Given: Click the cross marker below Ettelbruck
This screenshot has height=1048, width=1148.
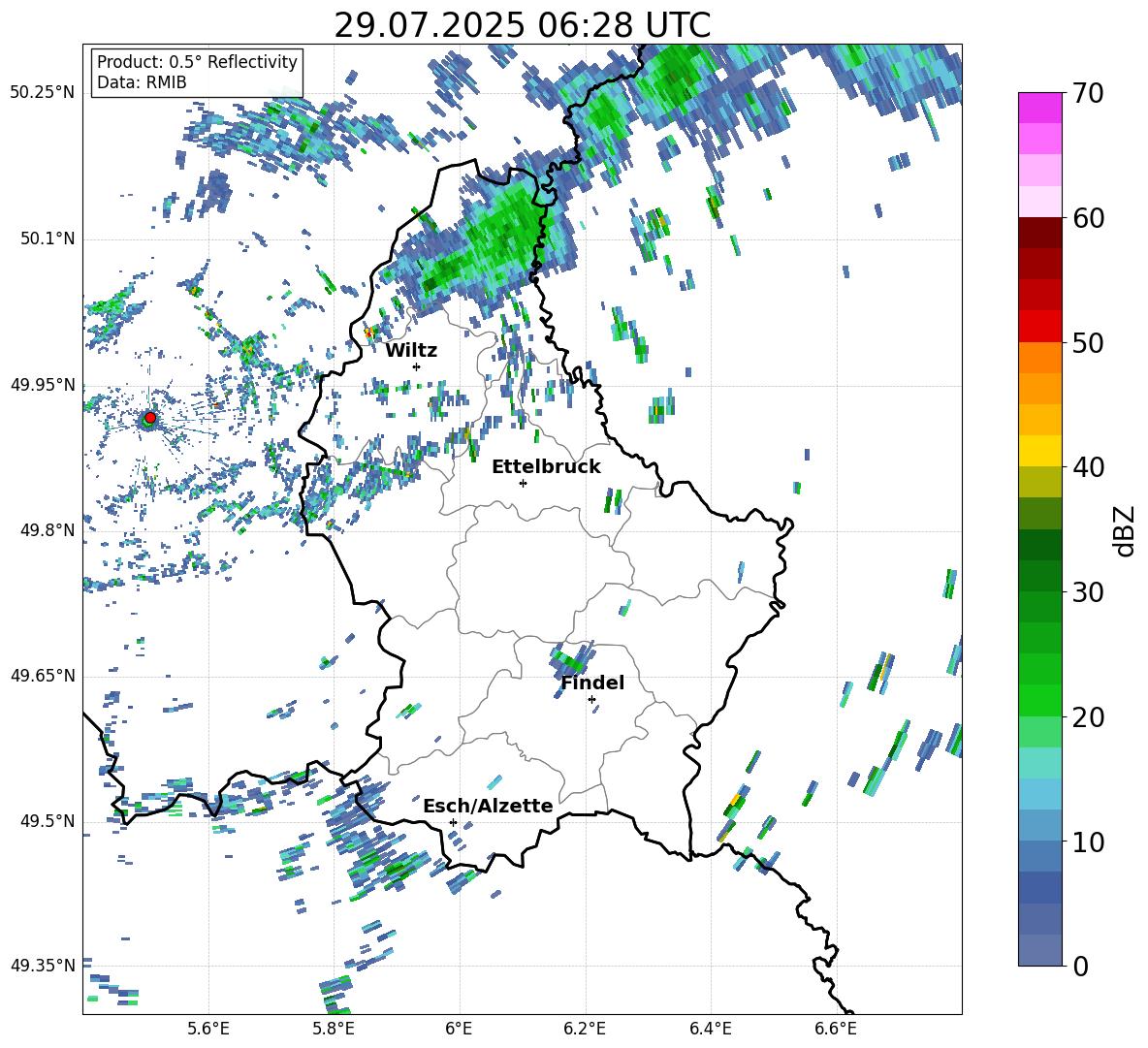Looking at the screenshot, I should coord(523,483).
